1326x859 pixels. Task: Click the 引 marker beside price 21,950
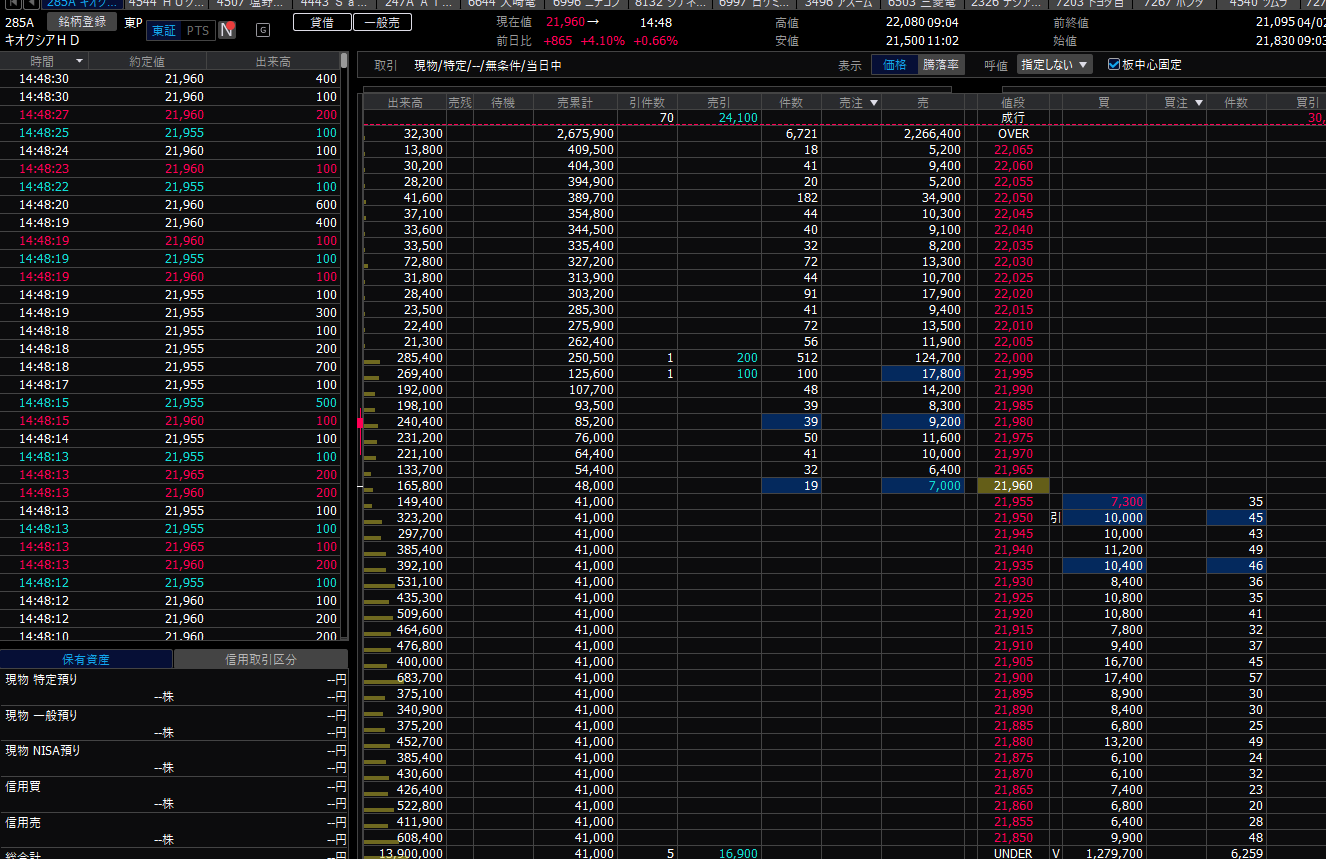(1055, 518)
